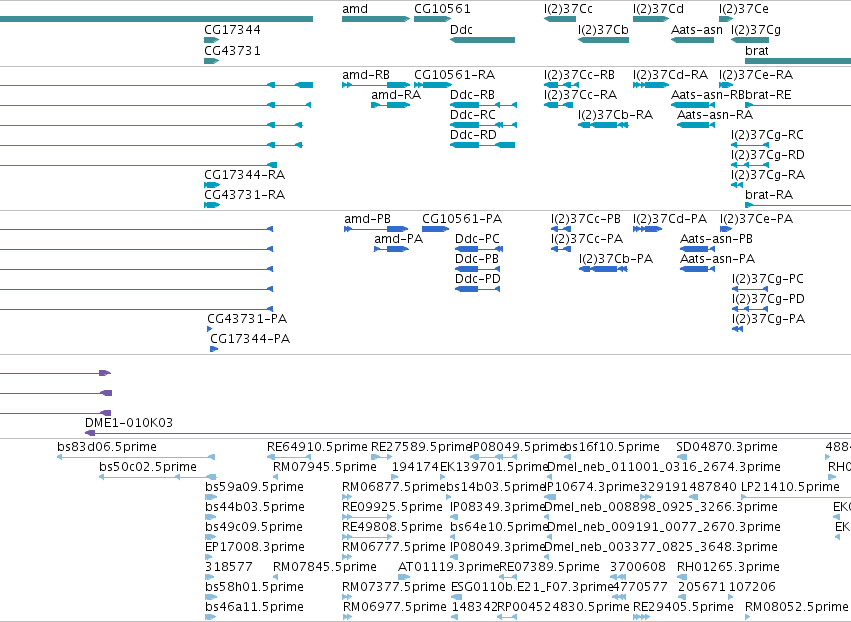Viewport: 851px width, 622px height.
Task: Select EST feature RE29405.5prime
Action: pos(642,617)
